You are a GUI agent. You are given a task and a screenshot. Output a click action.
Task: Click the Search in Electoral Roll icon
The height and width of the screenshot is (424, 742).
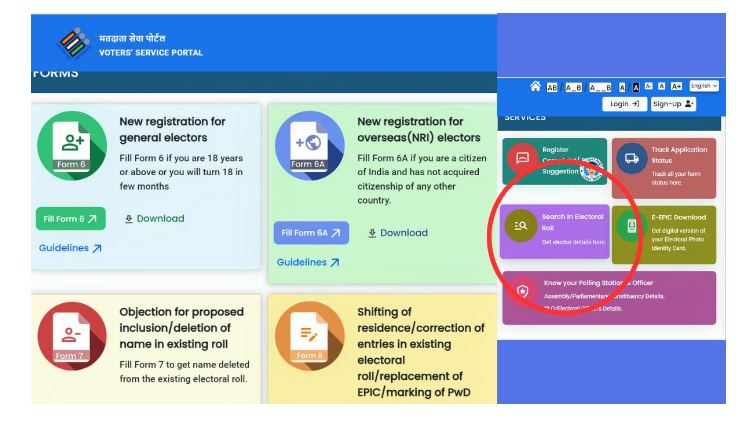coord(521,226)
